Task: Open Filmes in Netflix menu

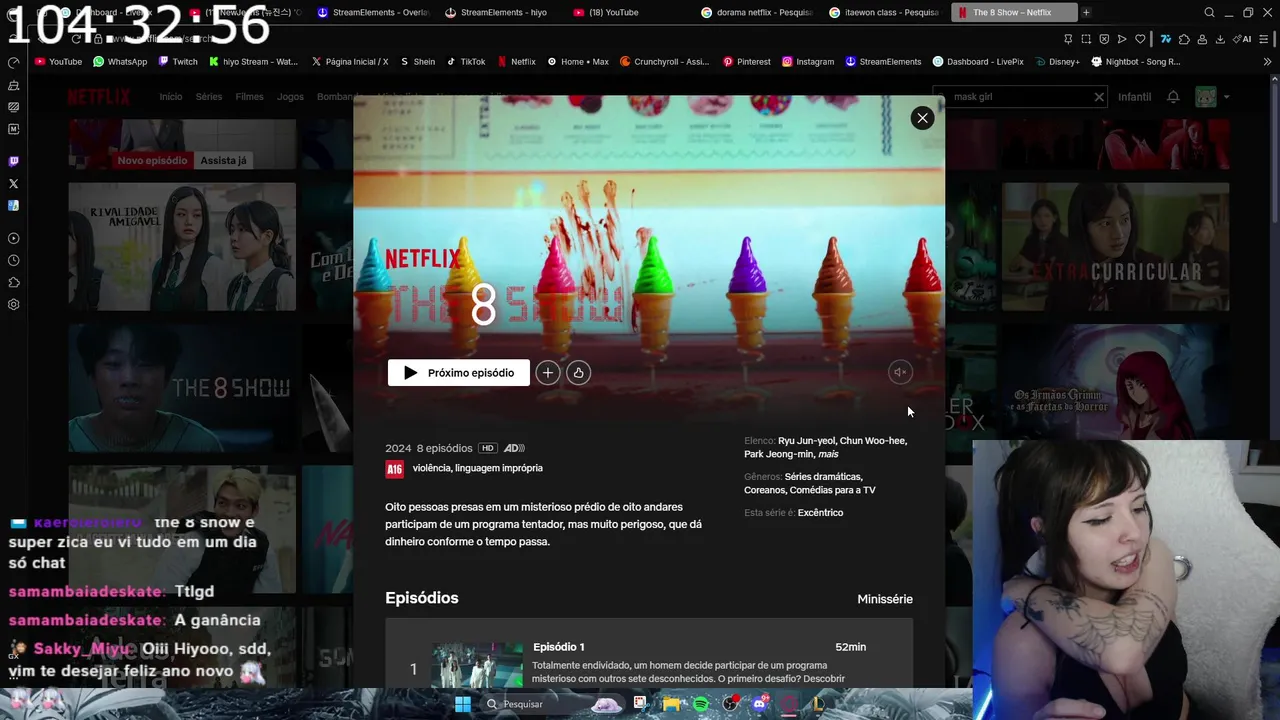Action: pos(249,97)
